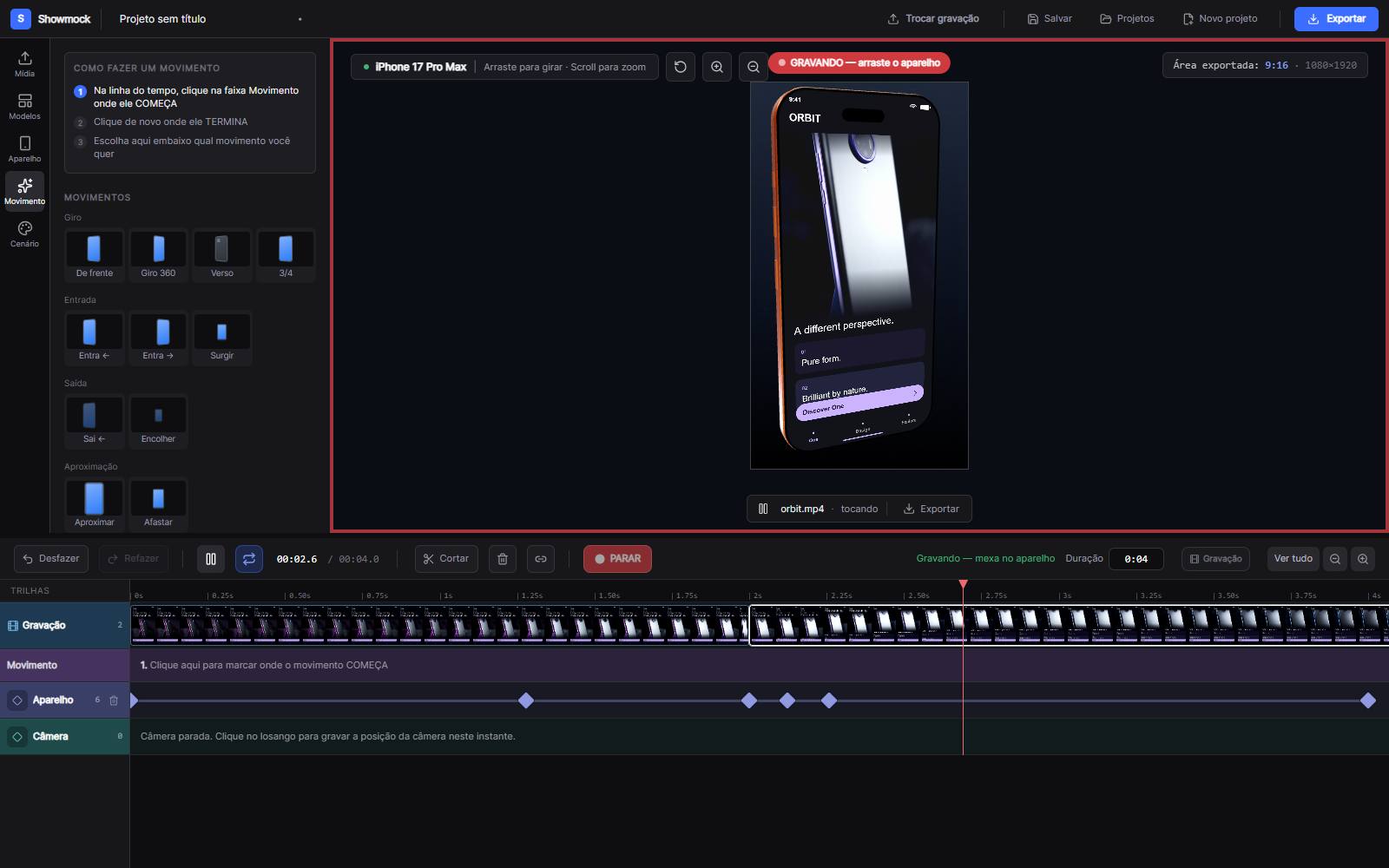Open the Aparelho sidebar panel
1389x868 pixels.
point(24,148)
